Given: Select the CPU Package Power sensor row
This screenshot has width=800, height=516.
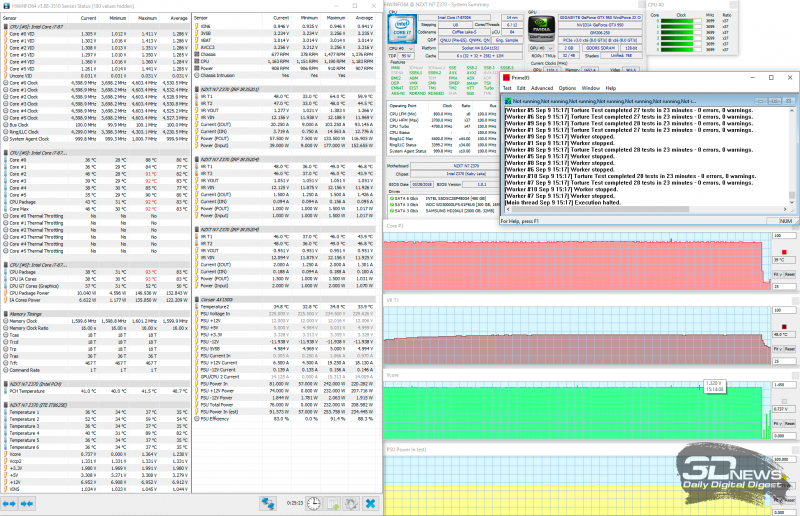Looking at the screenshot, I should (x=96, y=293).
